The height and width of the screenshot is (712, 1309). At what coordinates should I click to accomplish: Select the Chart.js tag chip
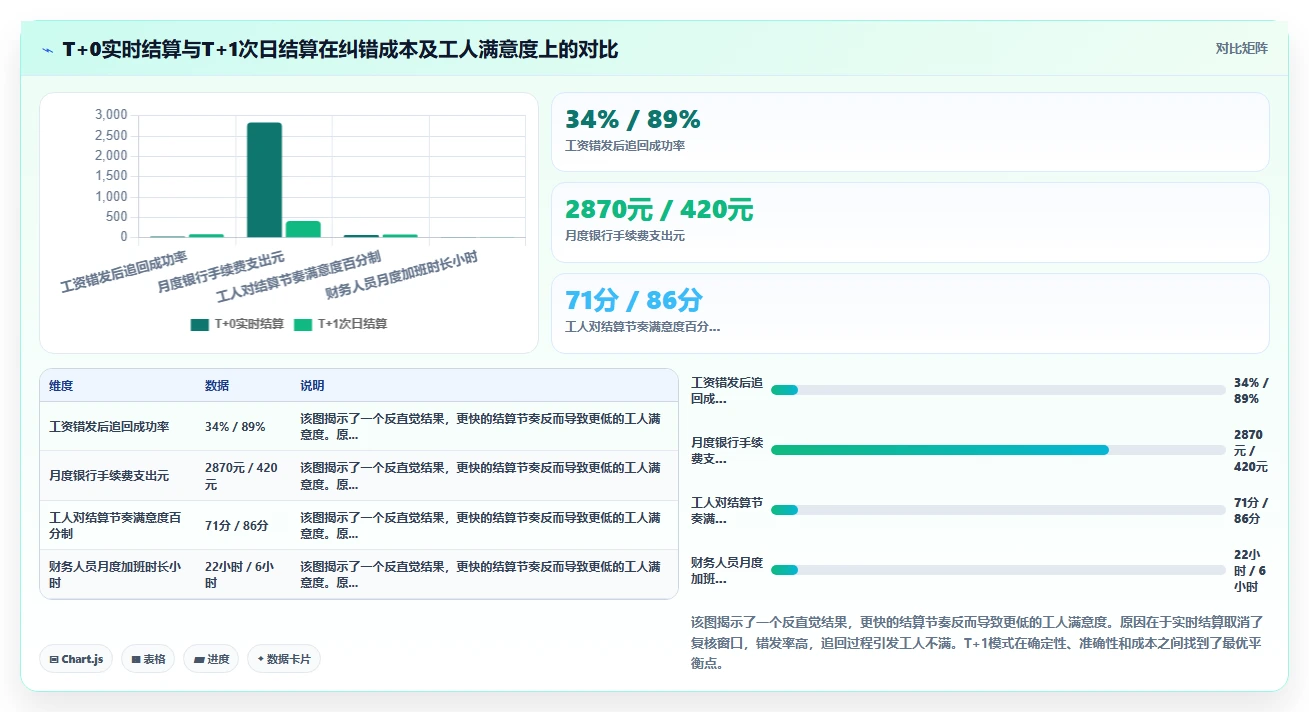tap(76, 659)
